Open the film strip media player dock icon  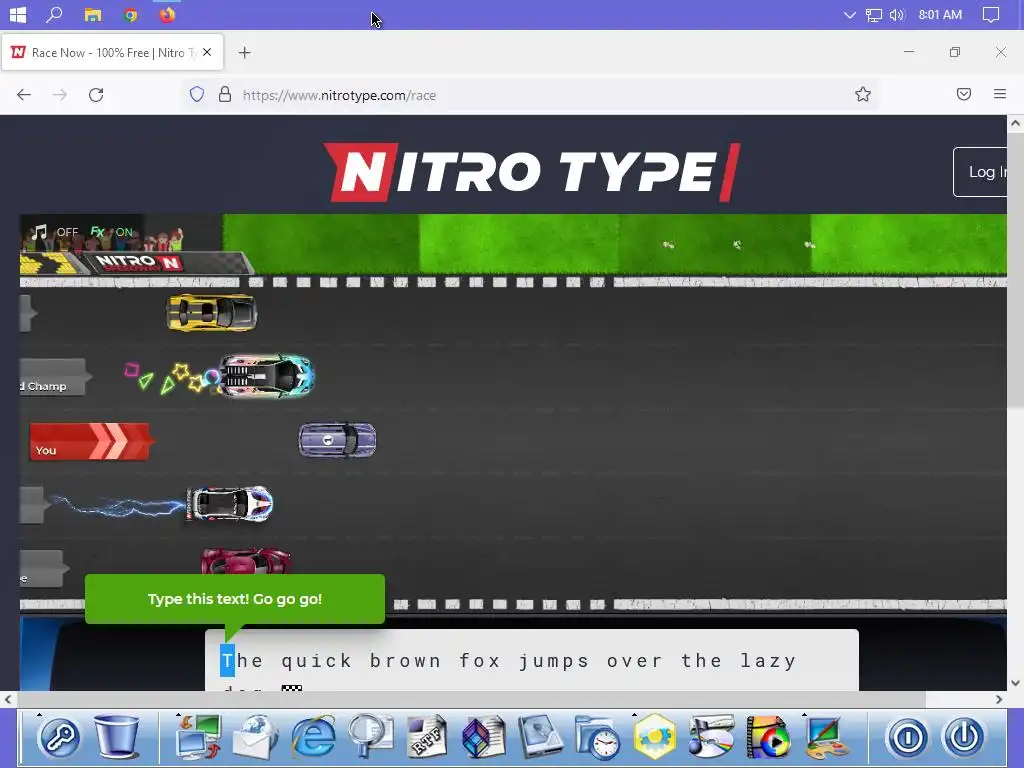tap(769, 737)
